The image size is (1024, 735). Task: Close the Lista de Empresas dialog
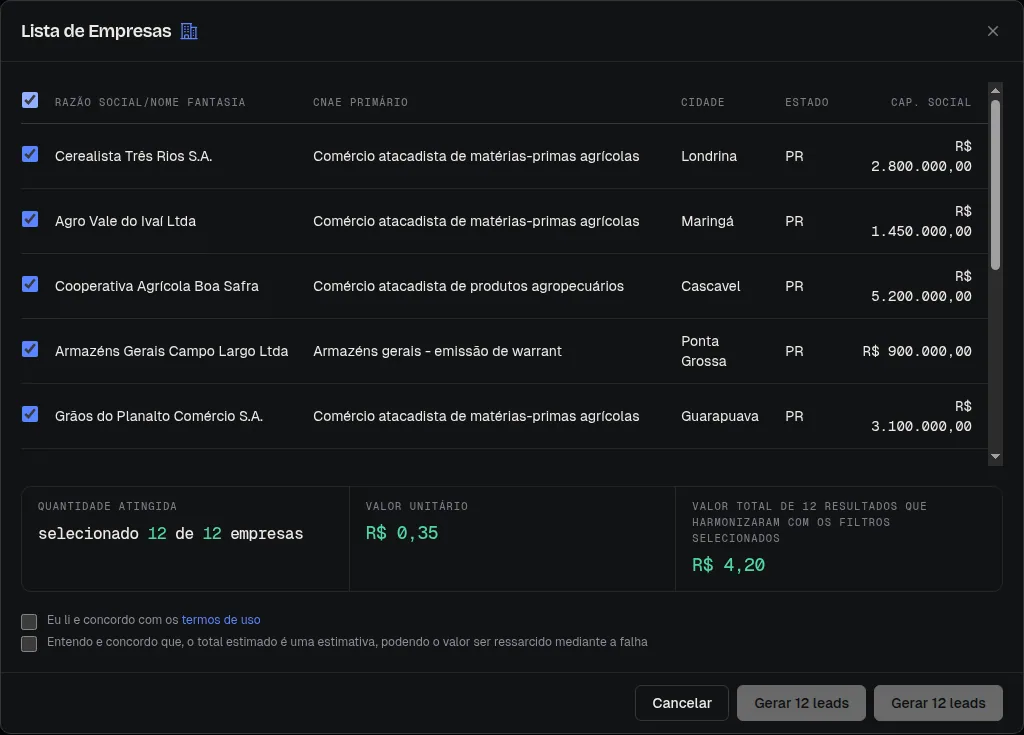point(993,31)
